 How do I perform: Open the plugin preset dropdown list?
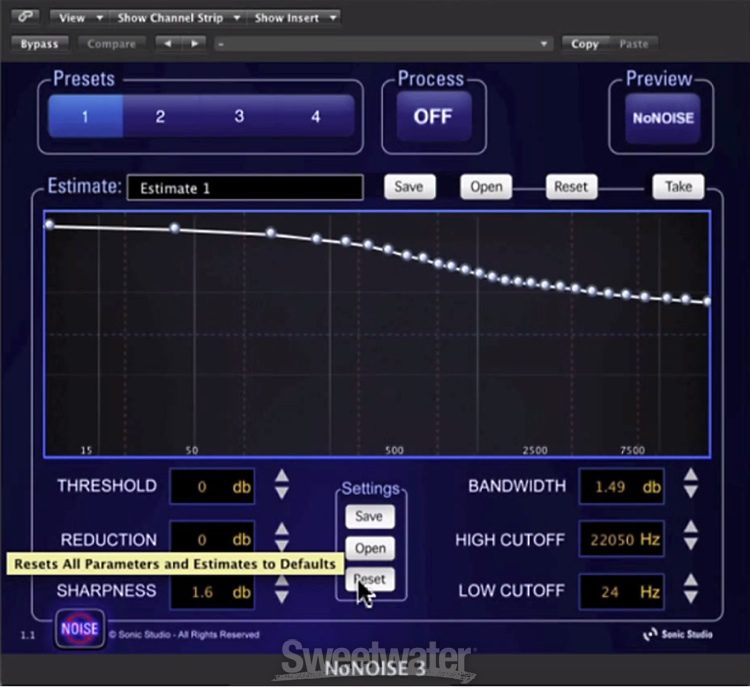[384, 44]
